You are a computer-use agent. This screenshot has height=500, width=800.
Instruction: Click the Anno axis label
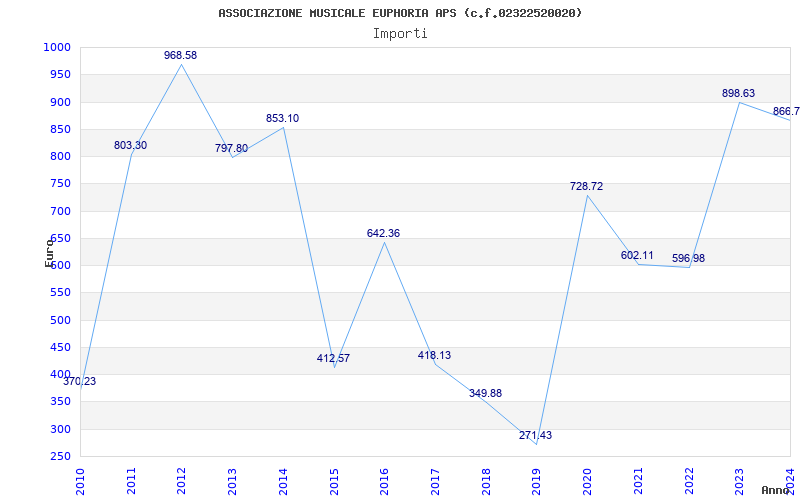click(x=776, y=490)
